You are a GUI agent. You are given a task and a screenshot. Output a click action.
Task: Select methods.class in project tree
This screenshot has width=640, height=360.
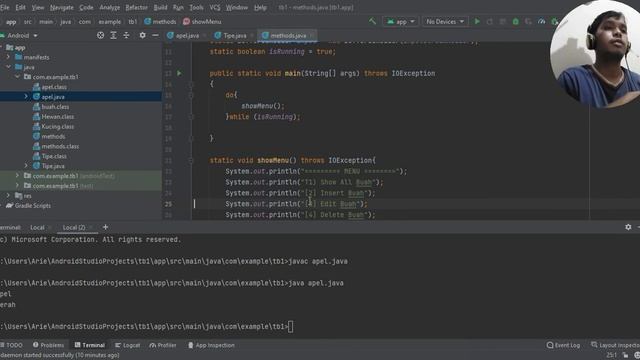point(56,146)
